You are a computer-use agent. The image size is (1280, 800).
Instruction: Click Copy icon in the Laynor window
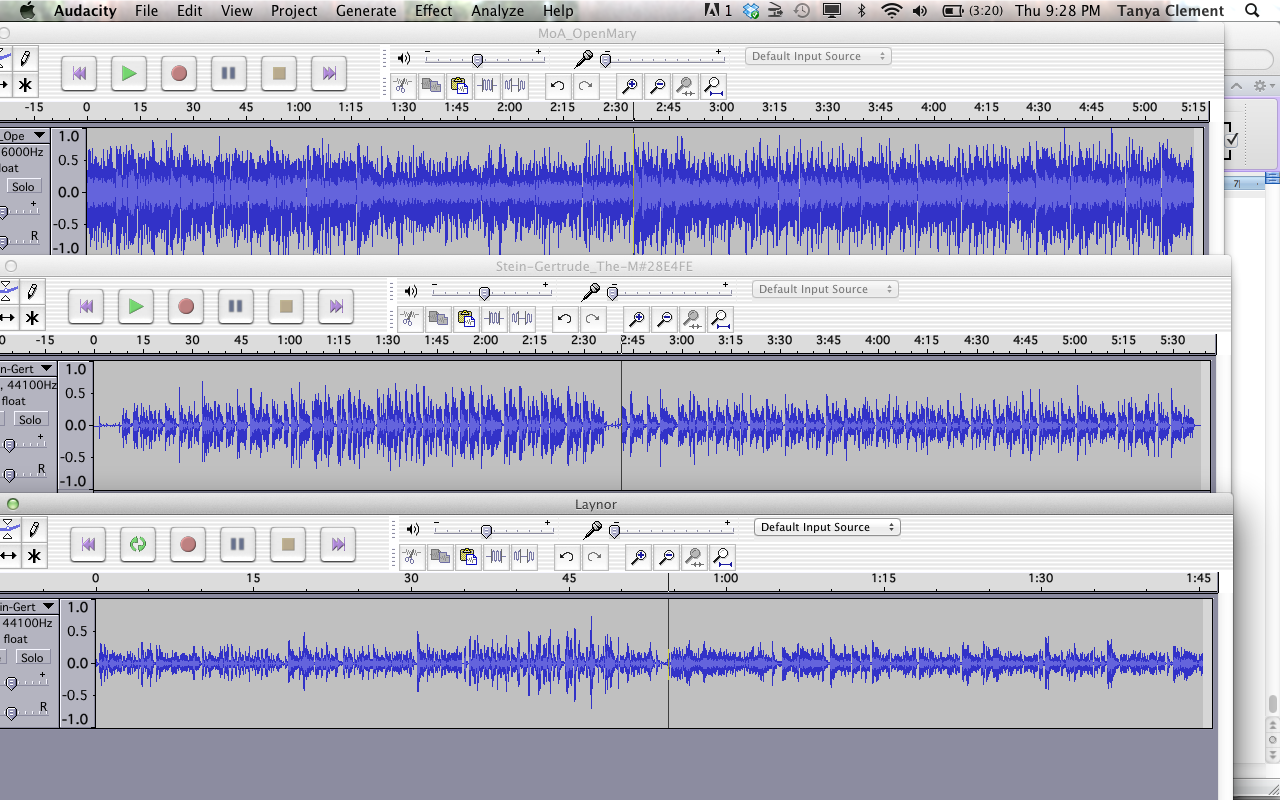(439, 557)
